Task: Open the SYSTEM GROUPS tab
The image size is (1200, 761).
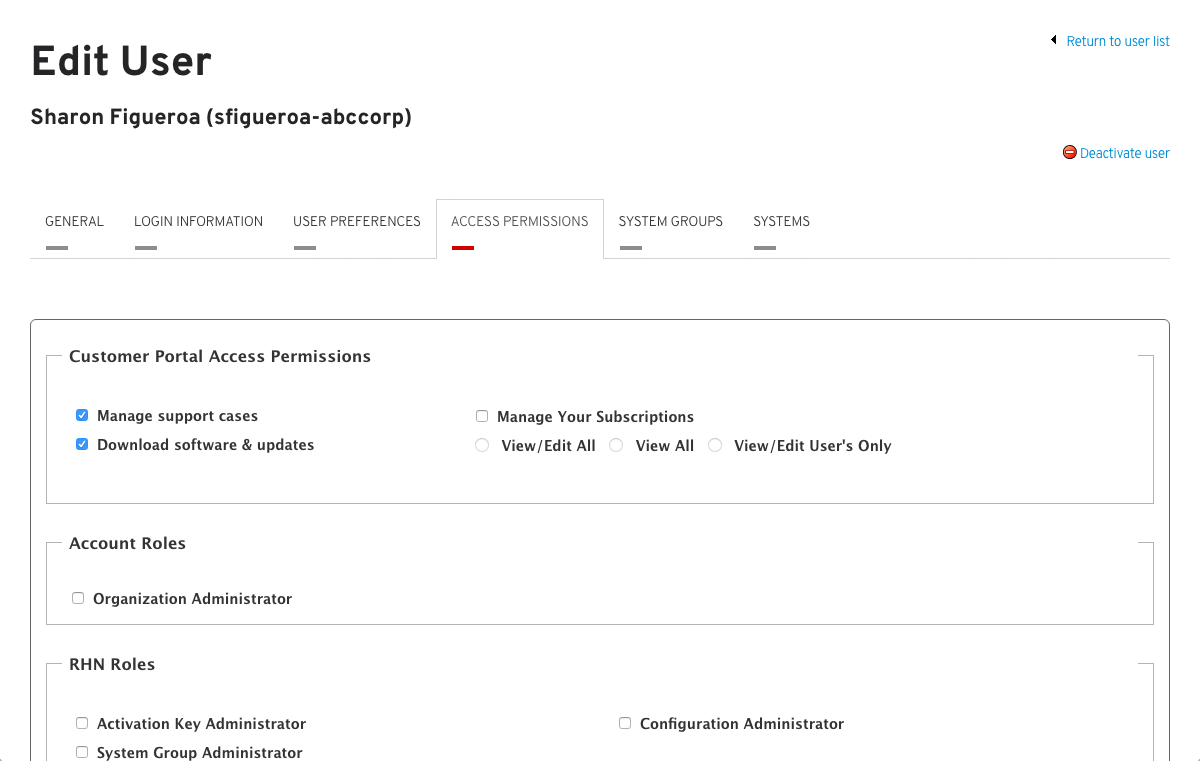Action: pyautogui.click(x=670, y=221)
